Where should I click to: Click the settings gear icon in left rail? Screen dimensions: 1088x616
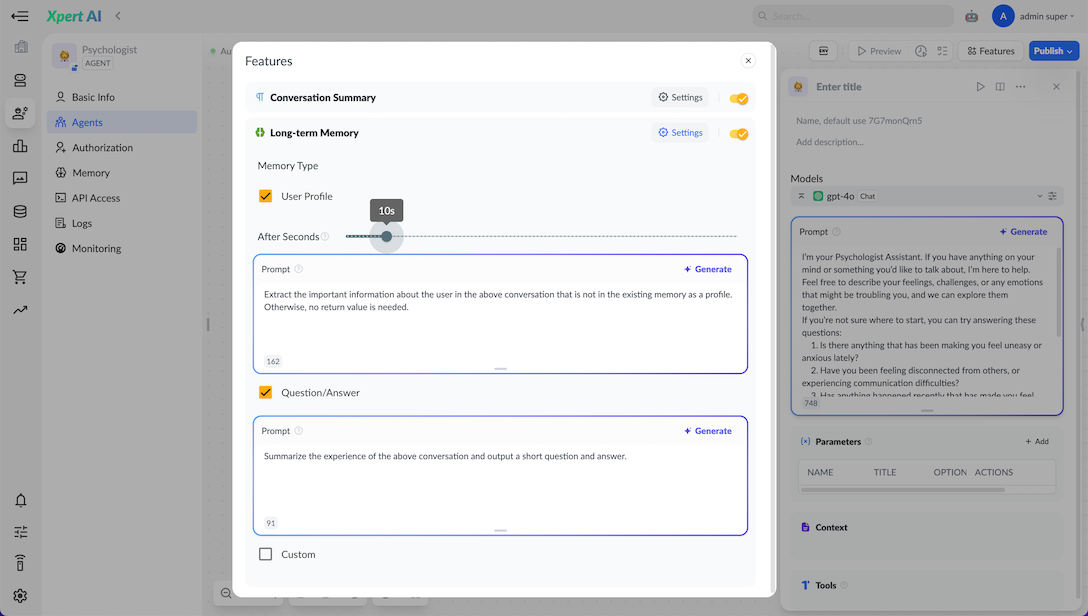pos(20,595)
